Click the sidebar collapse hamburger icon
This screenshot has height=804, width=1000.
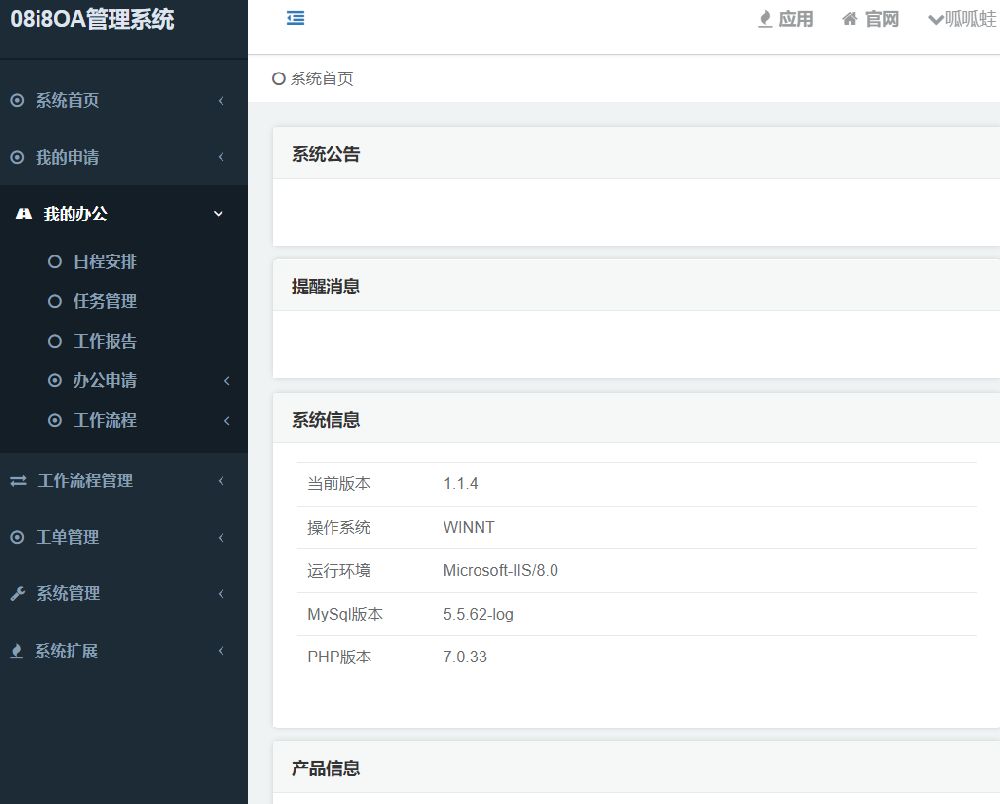click(x=294, y=18)
